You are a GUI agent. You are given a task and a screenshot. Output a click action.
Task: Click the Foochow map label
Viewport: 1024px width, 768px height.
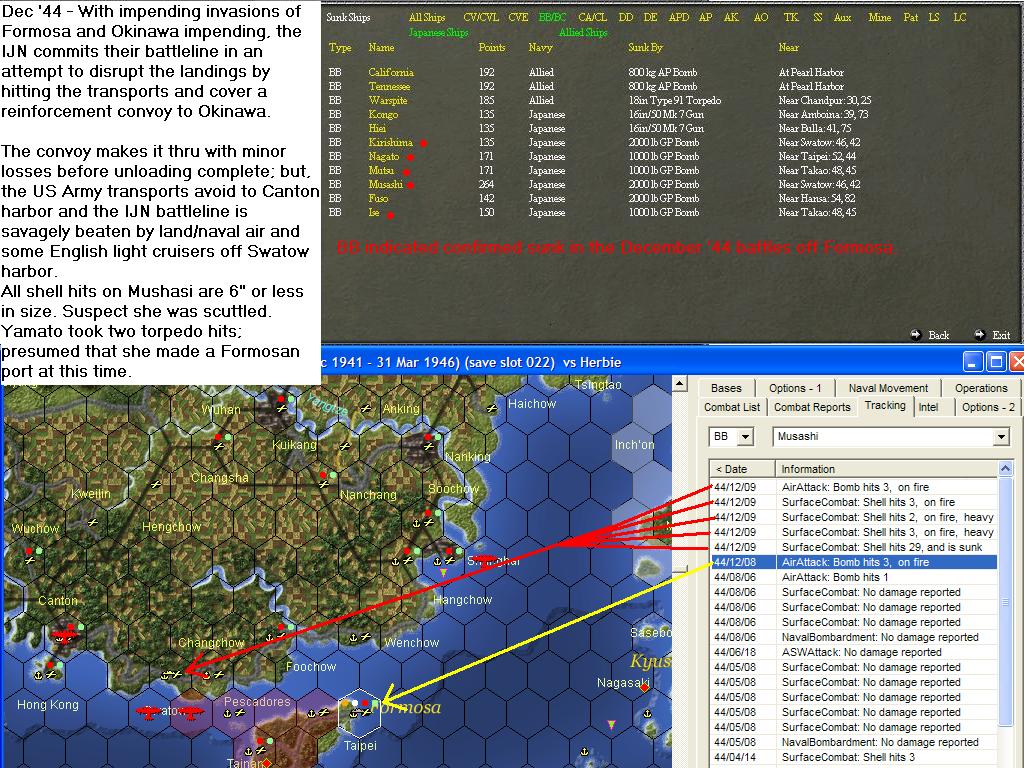point(311,667)
